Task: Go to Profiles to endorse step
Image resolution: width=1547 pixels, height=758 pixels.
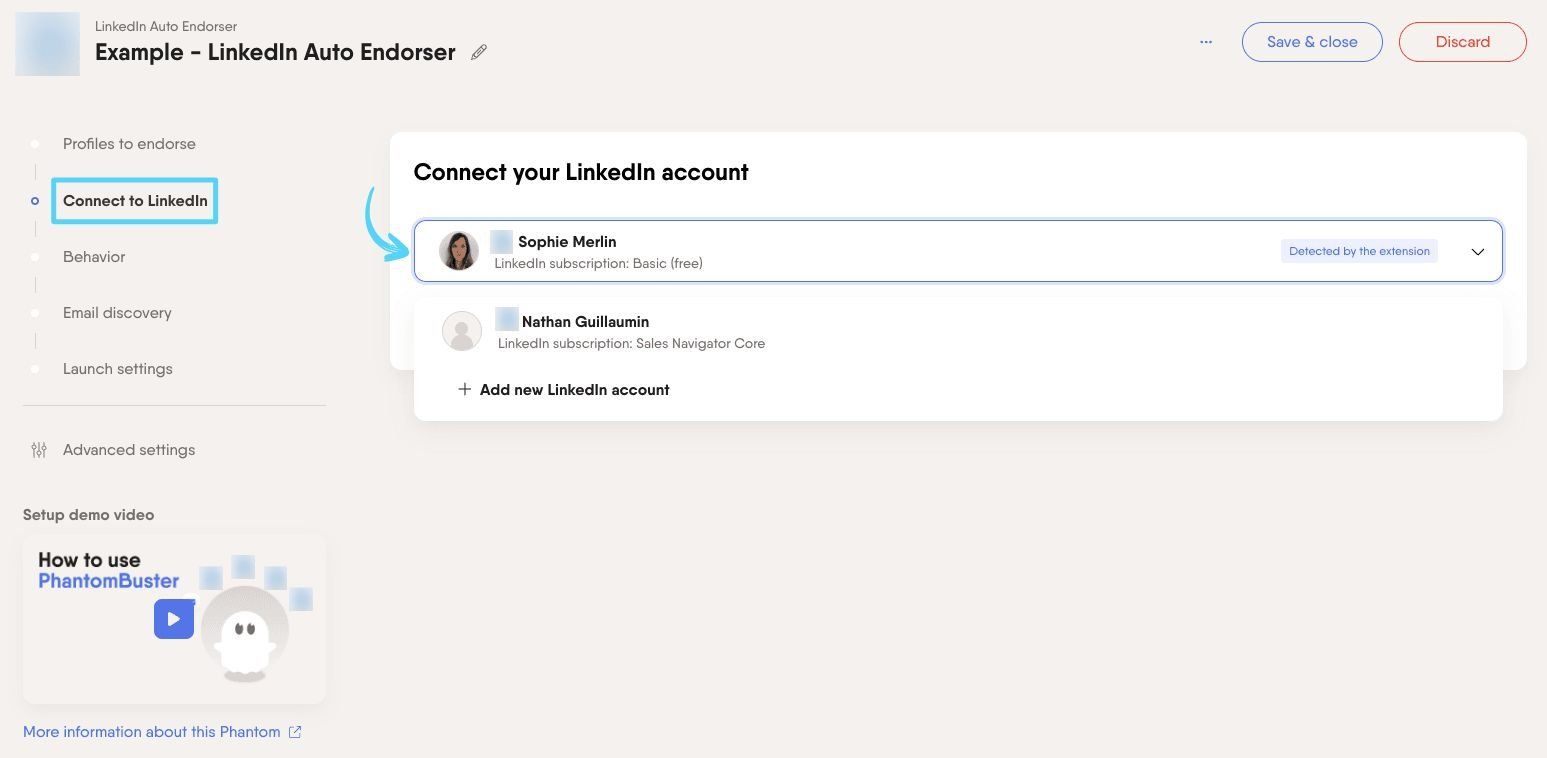Action: coord(129,144)
